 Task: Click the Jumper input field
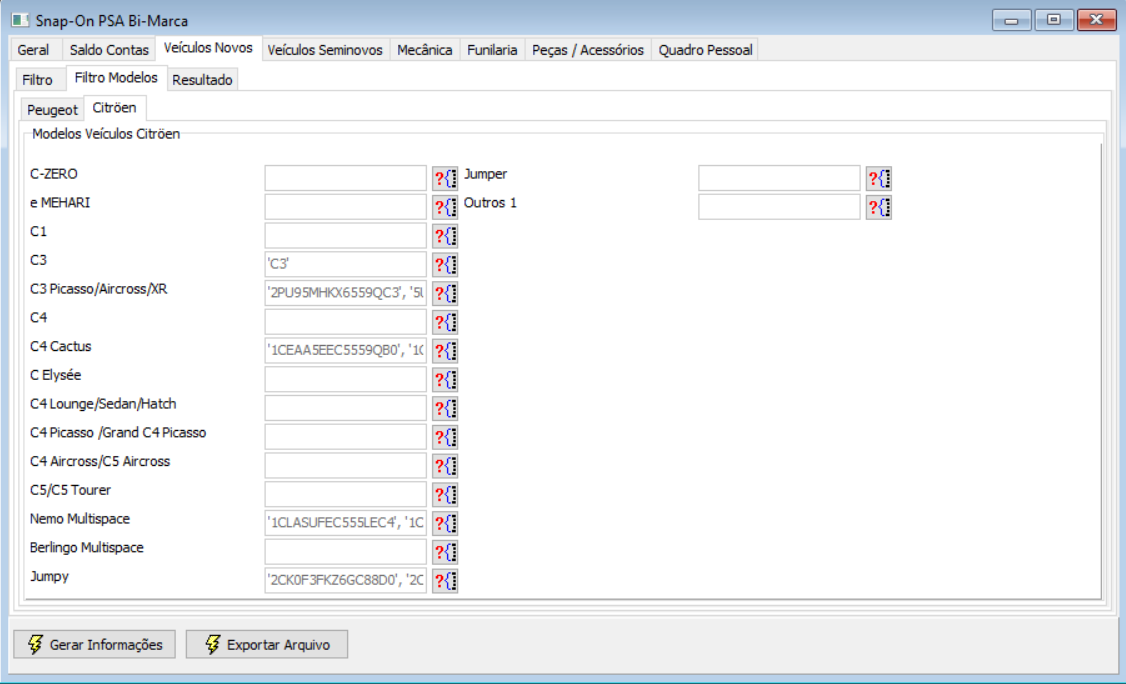tap(779, 178)
